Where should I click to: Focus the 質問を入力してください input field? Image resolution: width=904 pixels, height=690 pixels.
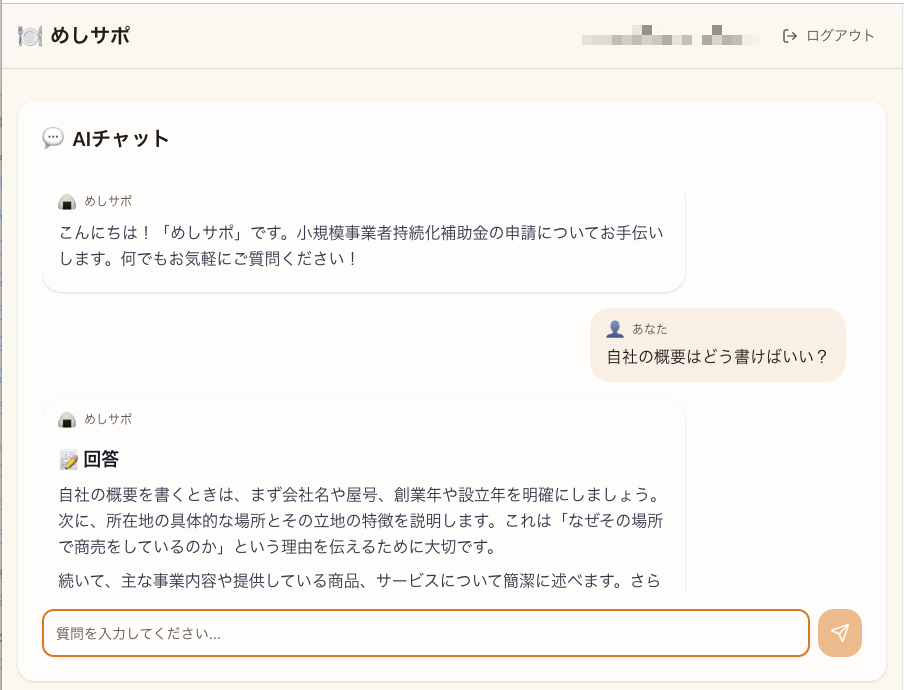pos(425,633)
